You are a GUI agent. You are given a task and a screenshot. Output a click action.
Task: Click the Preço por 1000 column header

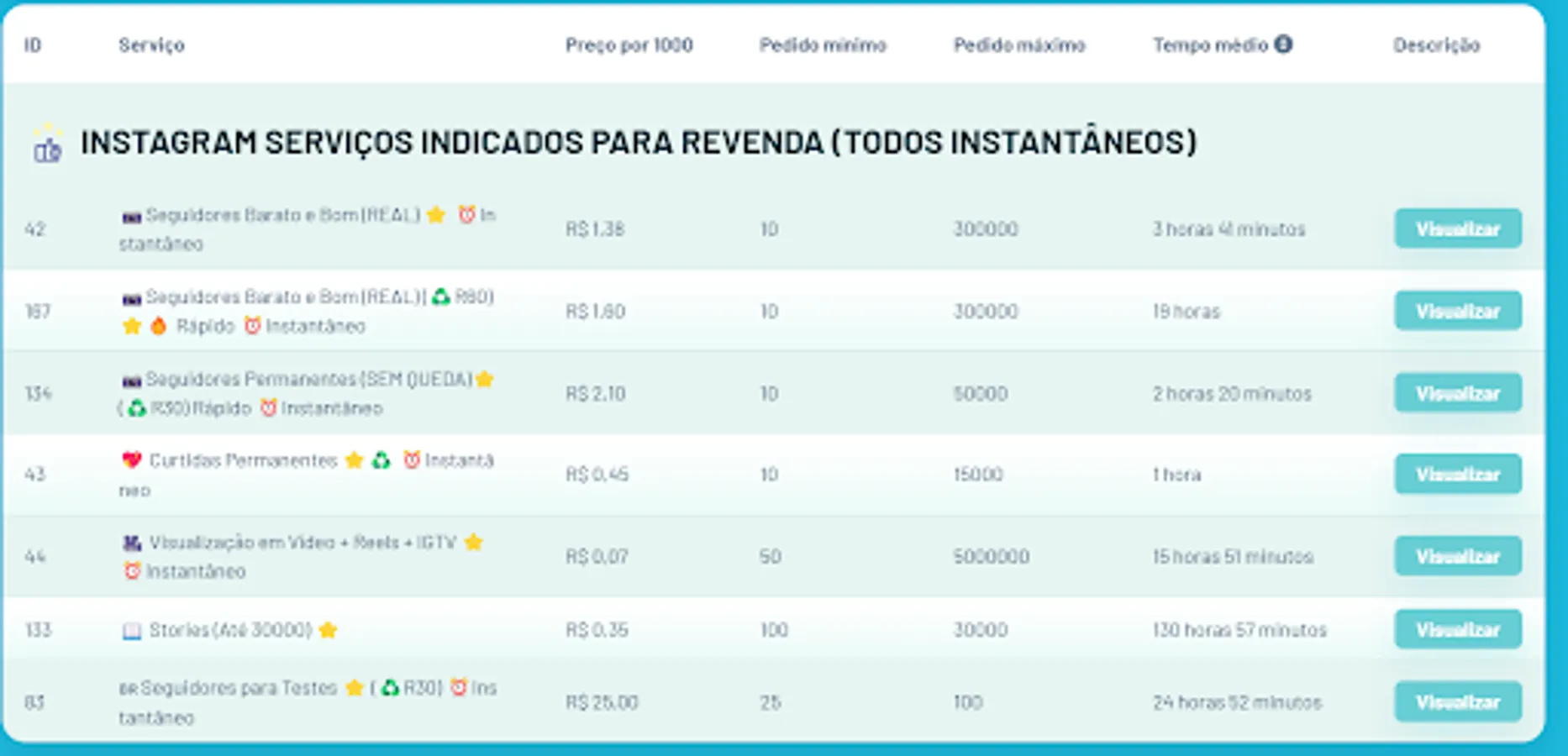point(629,45)
